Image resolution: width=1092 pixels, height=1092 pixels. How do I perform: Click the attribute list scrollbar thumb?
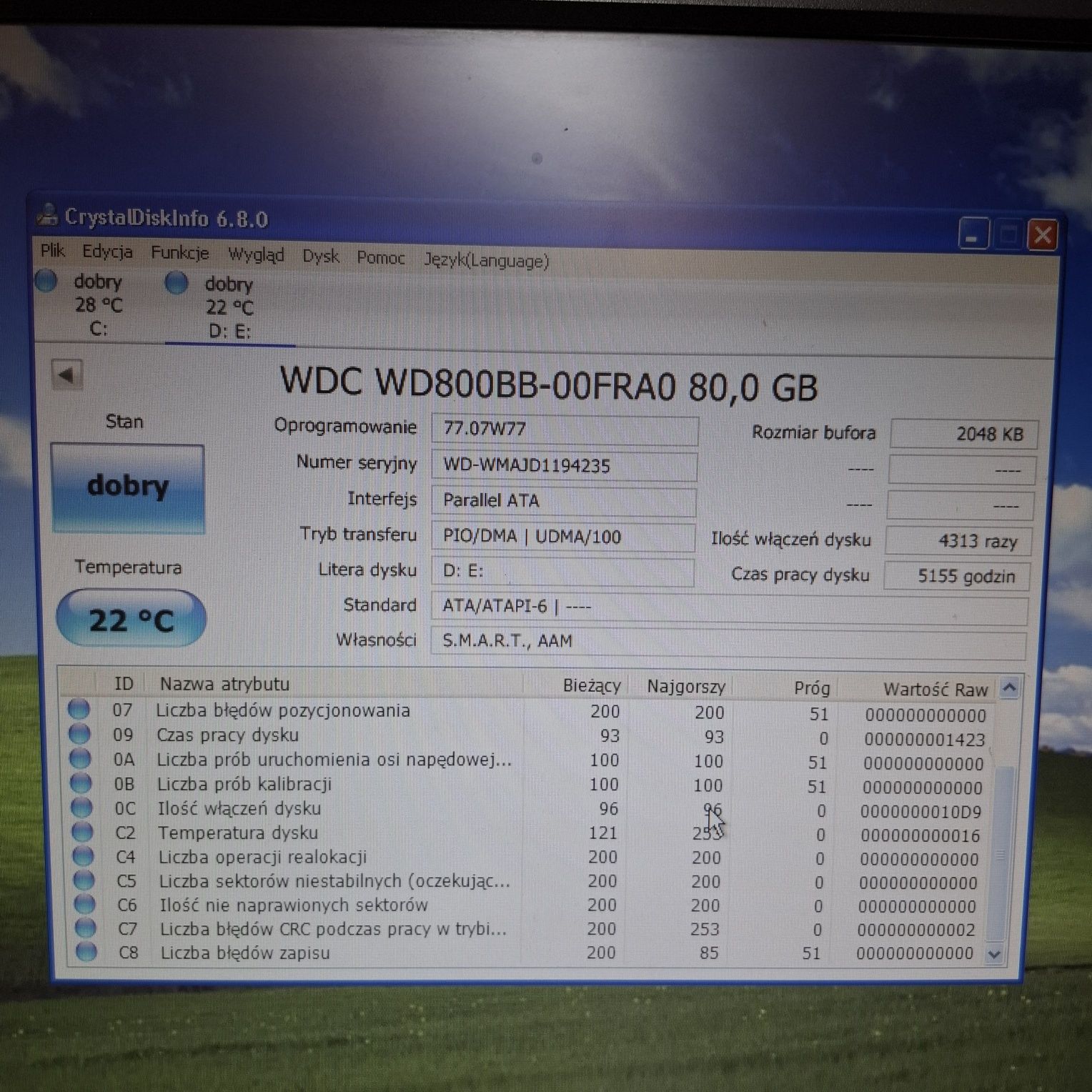[1001, 854]
